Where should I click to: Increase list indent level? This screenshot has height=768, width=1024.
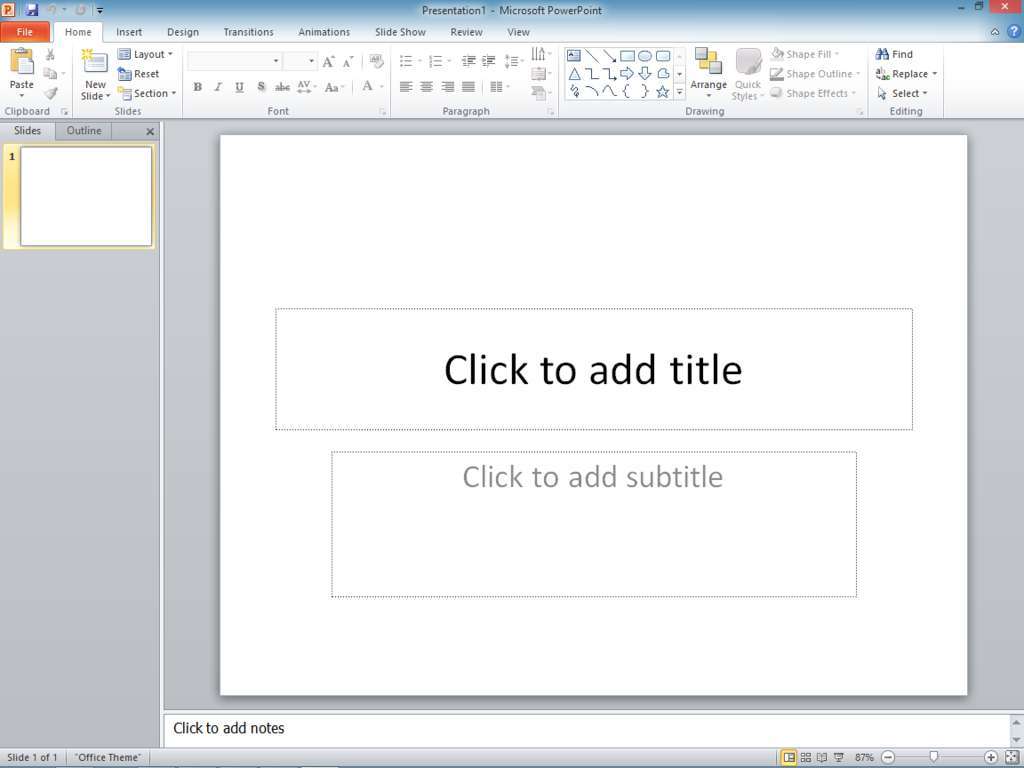click(x=488, y=61)
